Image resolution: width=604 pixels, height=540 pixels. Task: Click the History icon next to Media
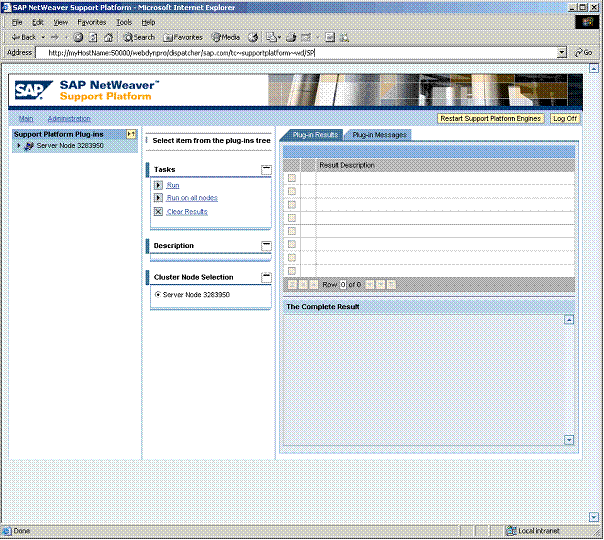[x=253, y=37]
